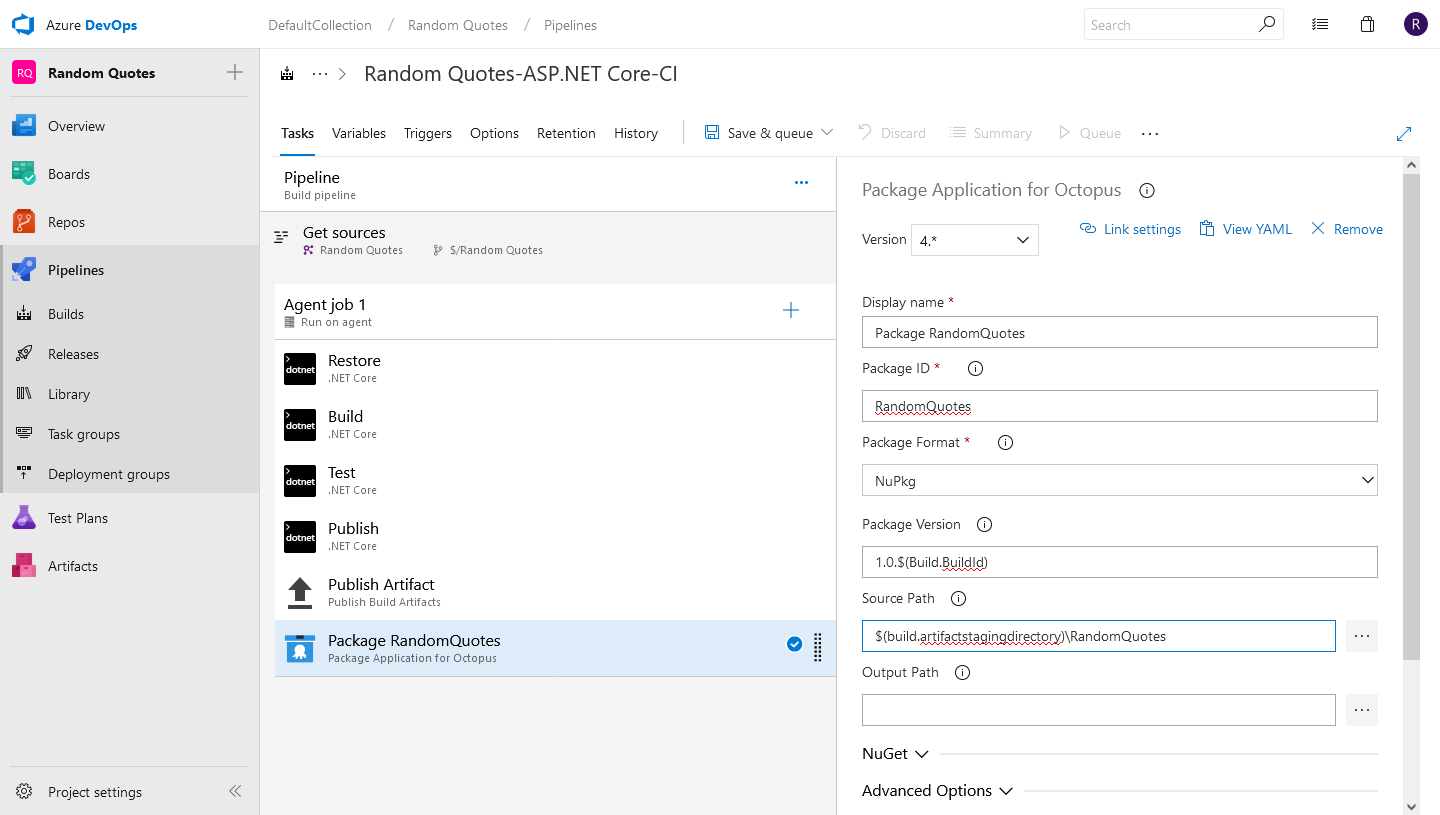Click the Azure DevOps logo icon
The image size is (1440, 815).
click(23, 25)
